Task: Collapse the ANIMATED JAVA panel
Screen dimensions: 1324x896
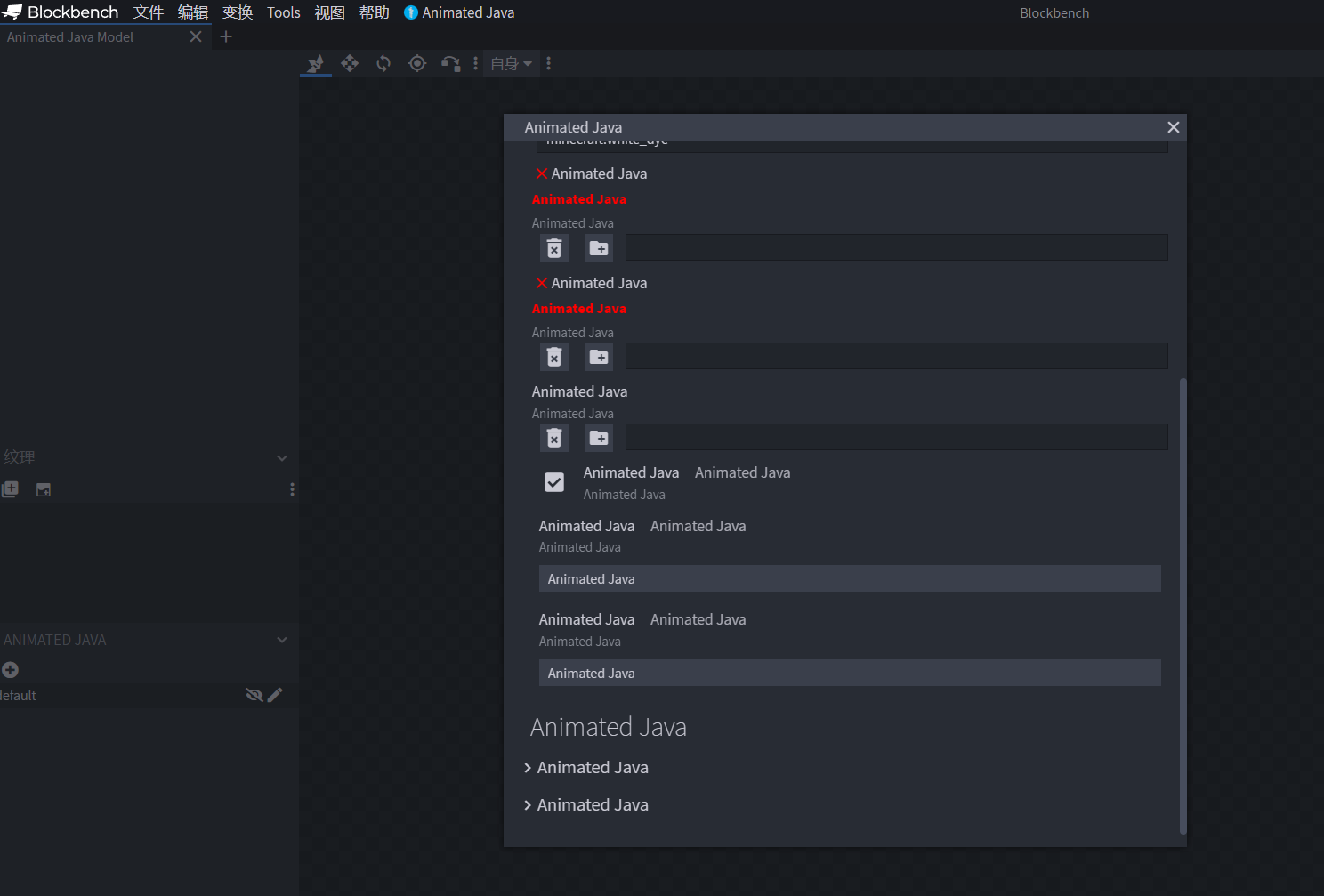Action: pyautogui.click(x=282, y=640)
